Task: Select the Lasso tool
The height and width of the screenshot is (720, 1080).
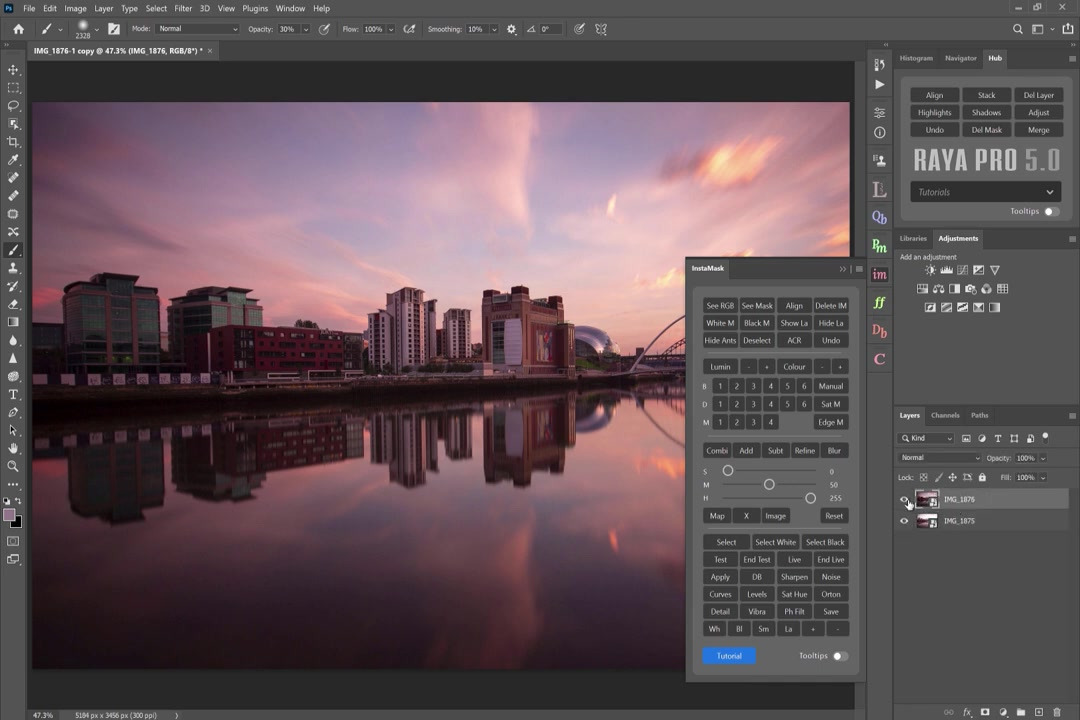Action: click(13, 106)
